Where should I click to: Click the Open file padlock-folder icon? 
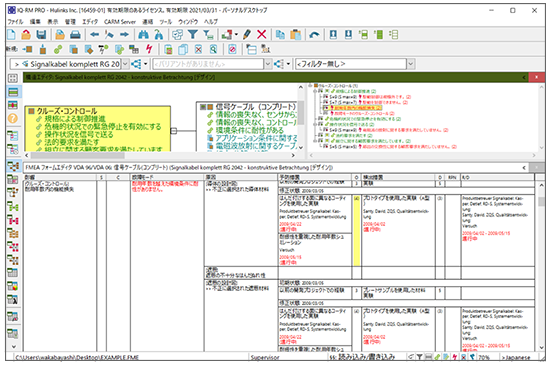tap(26, 34)
